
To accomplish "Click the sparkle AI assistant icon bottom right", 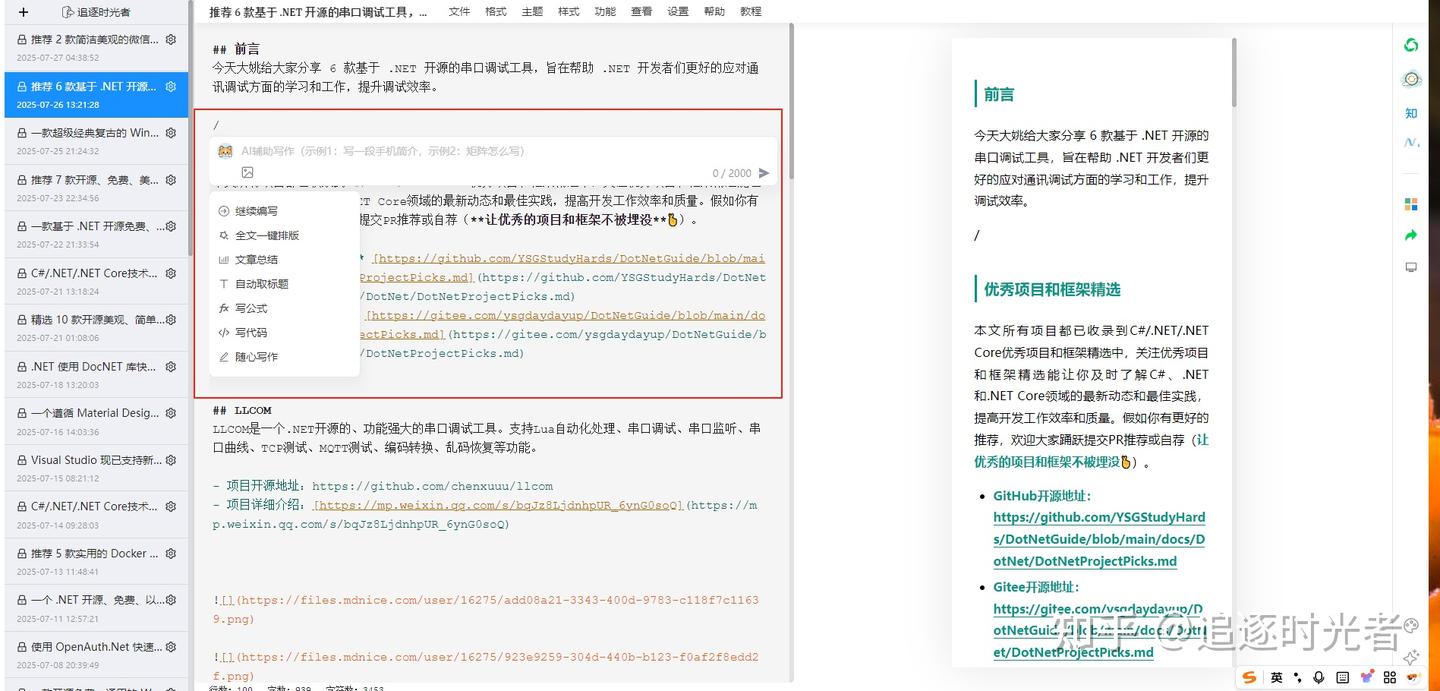I will tap(1410, 657).
